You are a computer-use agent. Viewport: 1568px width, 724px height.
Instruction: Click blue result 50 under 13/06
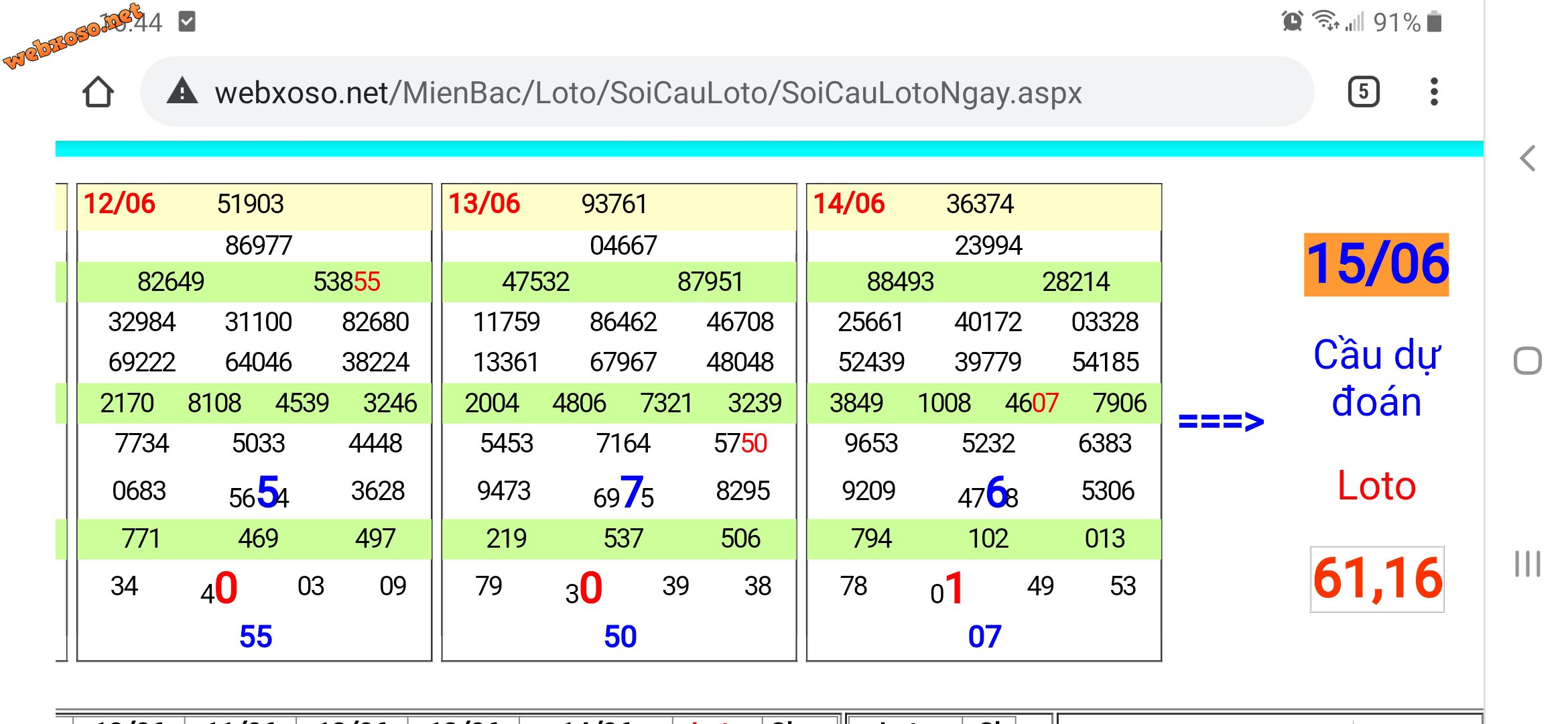point(620,636)
